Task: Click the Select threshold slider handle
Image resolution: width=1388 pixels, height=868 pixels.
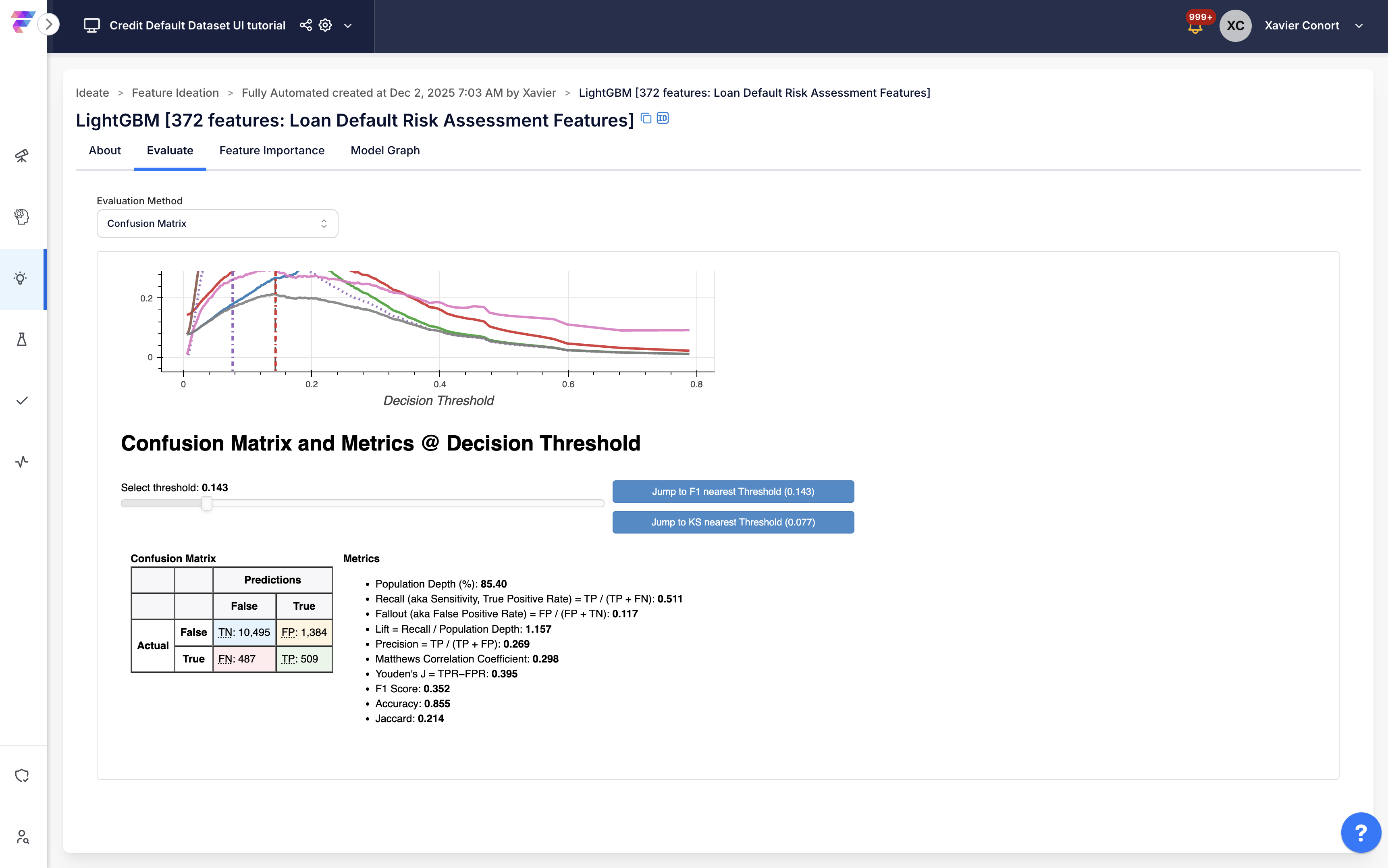Action: [x=207, y=503]
